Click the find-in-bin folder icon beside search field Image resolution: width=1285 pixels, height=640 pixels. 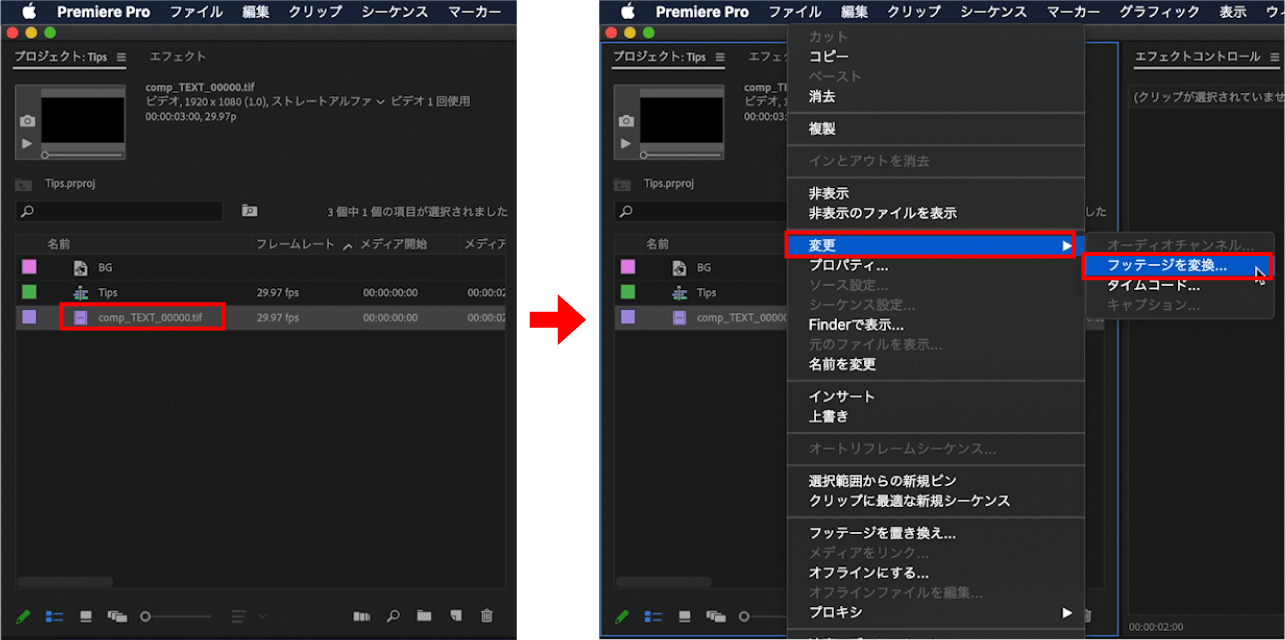point(249,211)
